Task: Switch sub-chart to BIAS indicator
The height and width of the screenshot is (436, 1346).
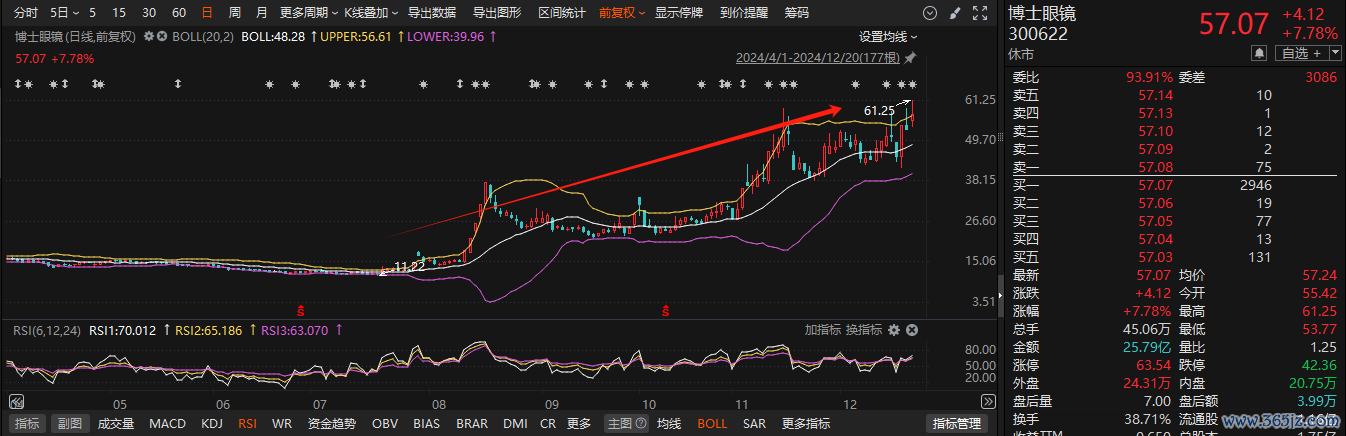Action: point(426,424)
